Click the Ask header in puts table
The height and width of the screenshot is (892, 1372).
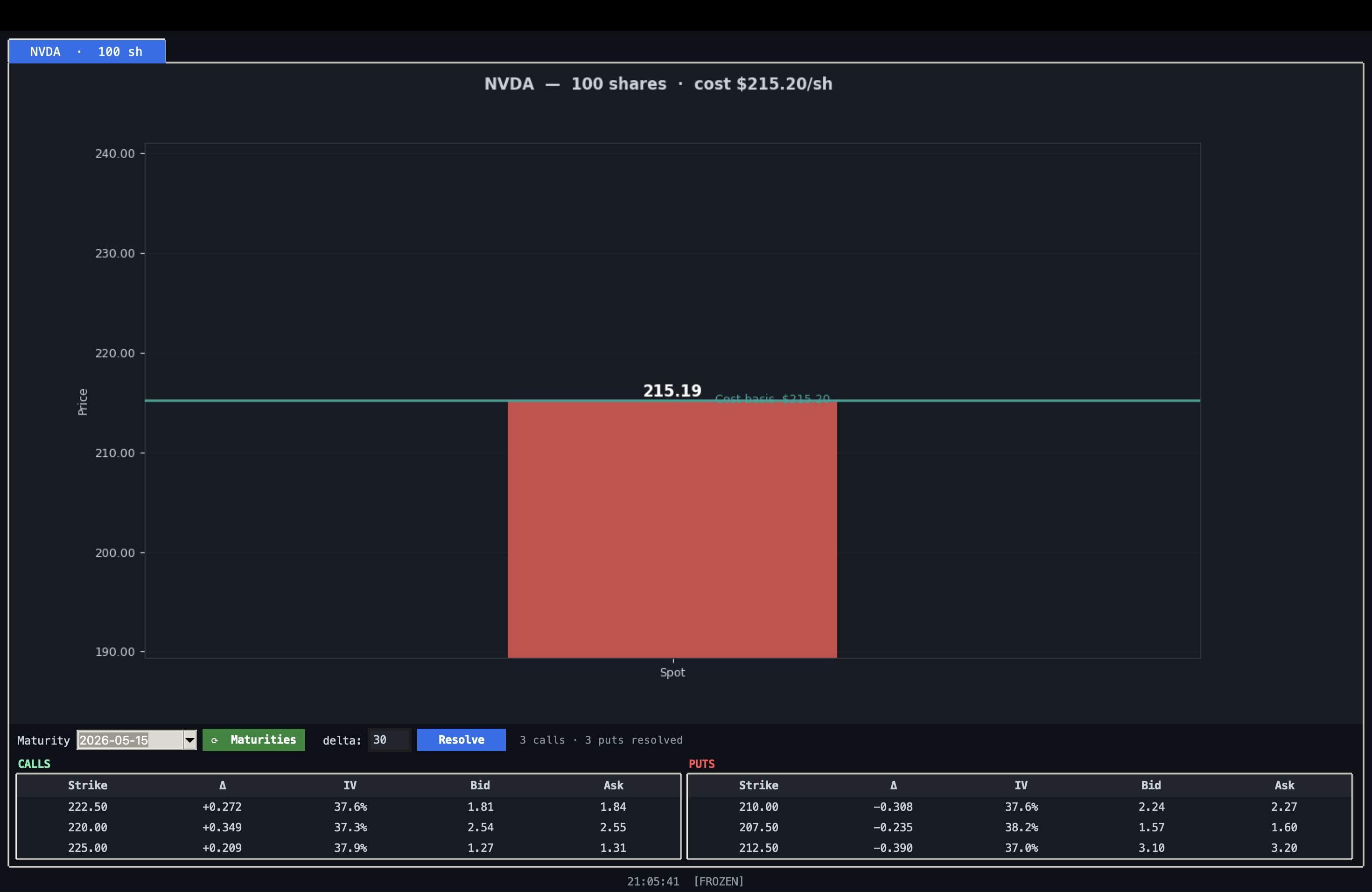1284,785
